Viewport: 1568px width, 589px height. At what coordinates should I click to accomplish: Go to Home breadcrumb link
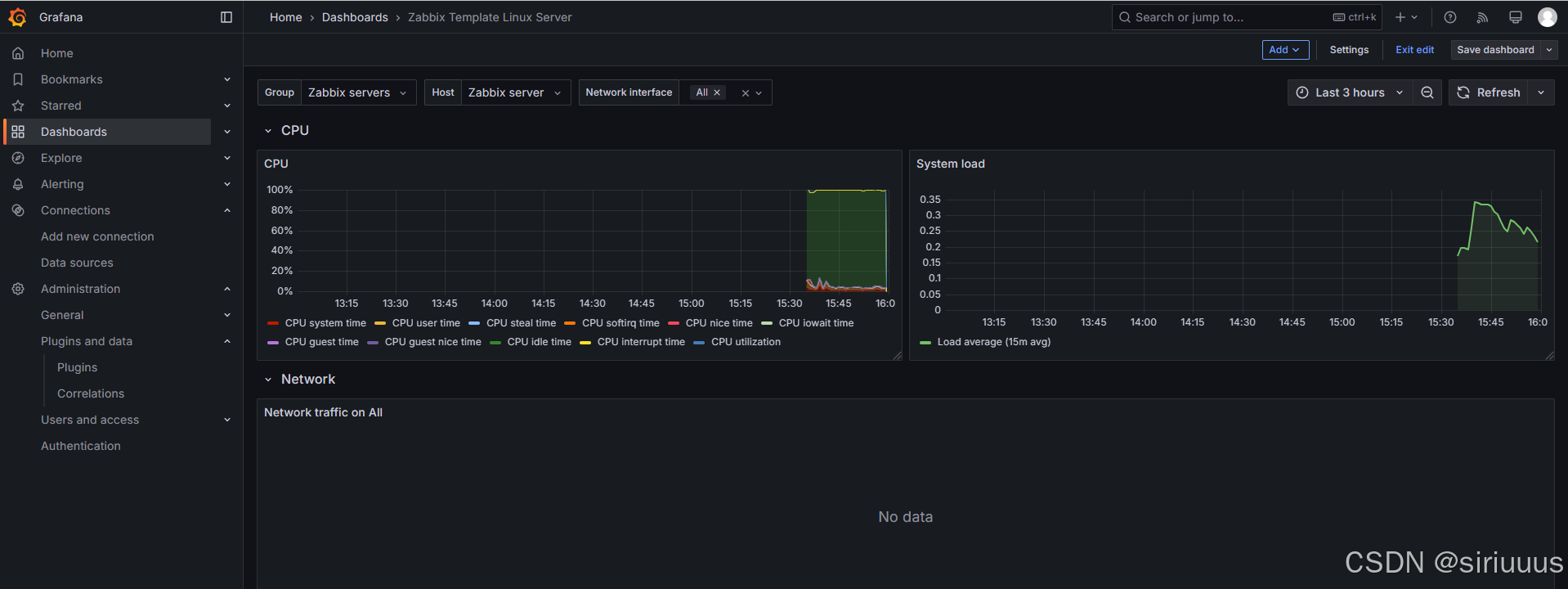pos(286,17)
